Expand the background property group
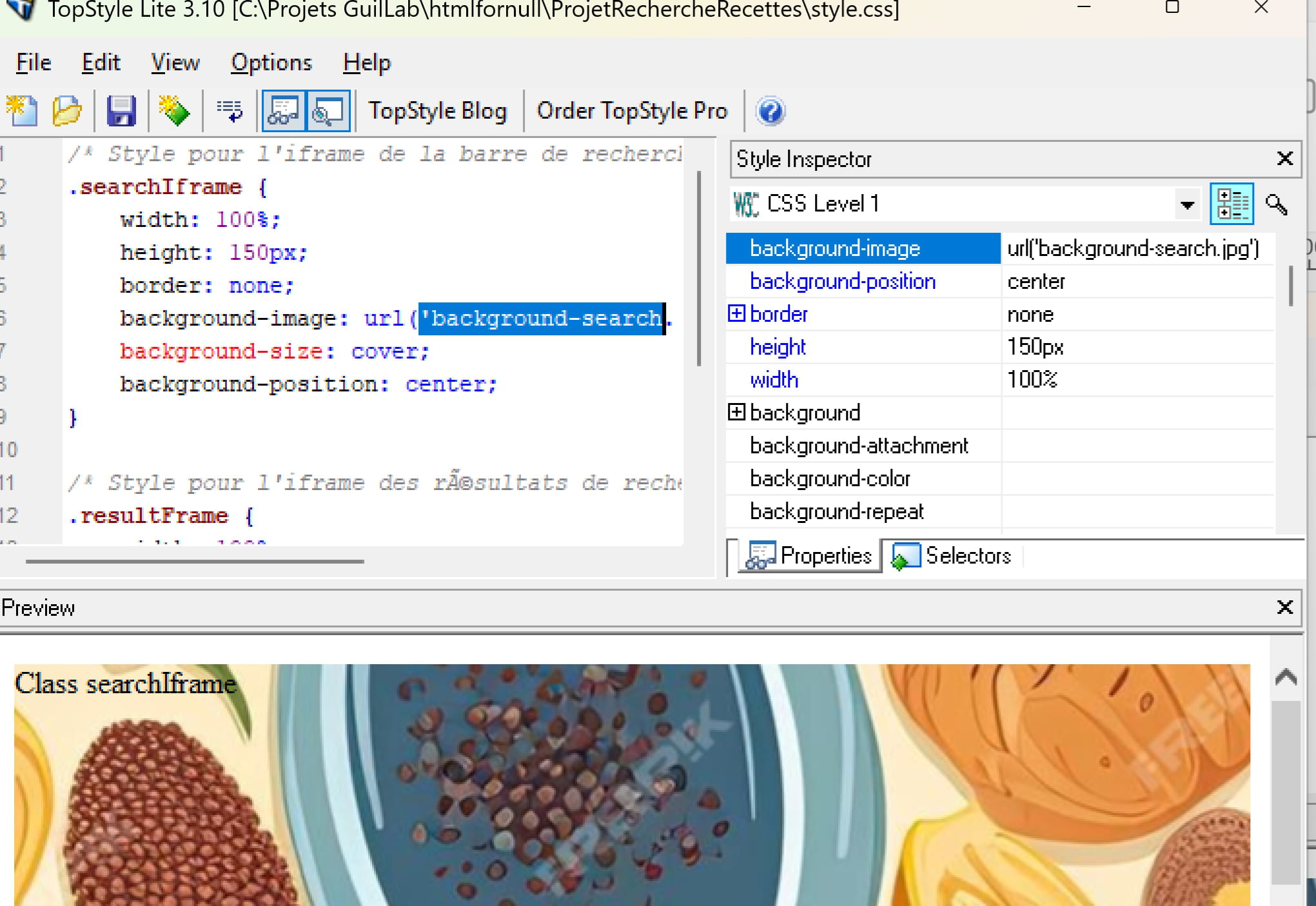 click(736, 412)
